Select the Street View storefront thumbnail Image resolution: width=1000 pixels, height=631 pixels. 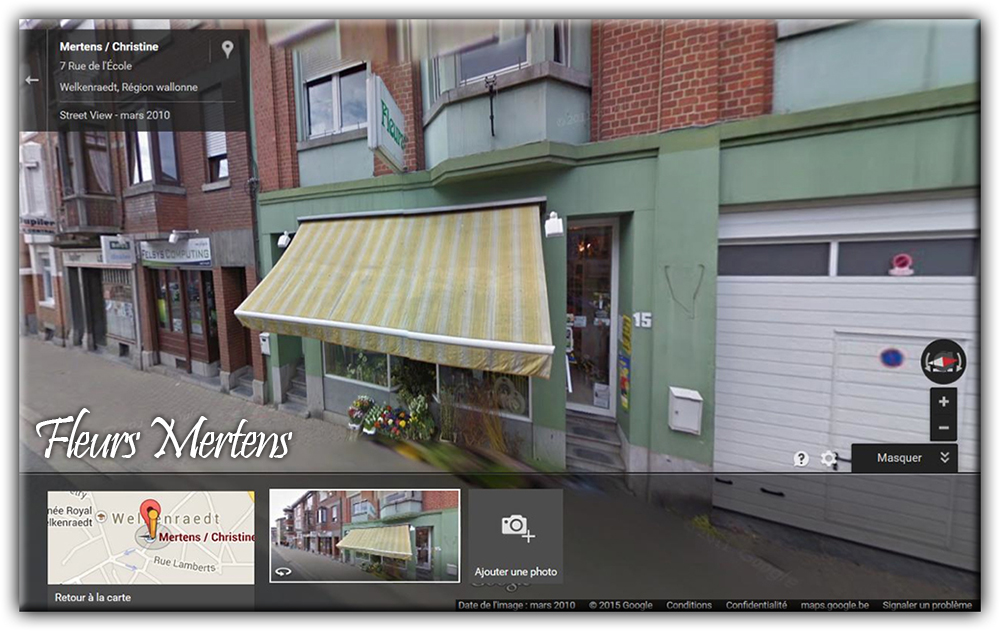(x=364, y=536)
